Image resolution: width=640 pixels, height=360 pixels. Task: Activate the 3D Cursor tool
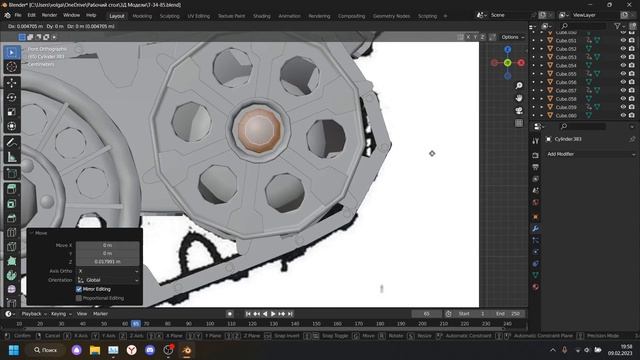pyautogui.click(x=11, y=67)
